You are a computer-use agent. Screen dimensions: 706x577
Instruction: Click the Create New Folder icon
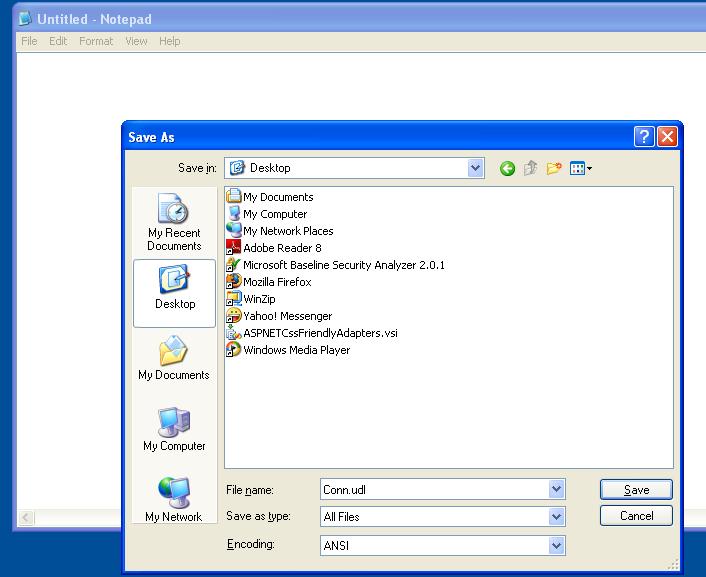pos(554,168)
